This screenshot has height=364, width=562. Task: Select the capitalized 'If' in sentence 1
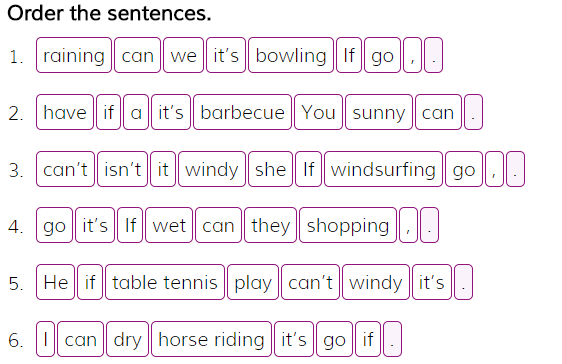pyautogui.click(x=349, y=55)
